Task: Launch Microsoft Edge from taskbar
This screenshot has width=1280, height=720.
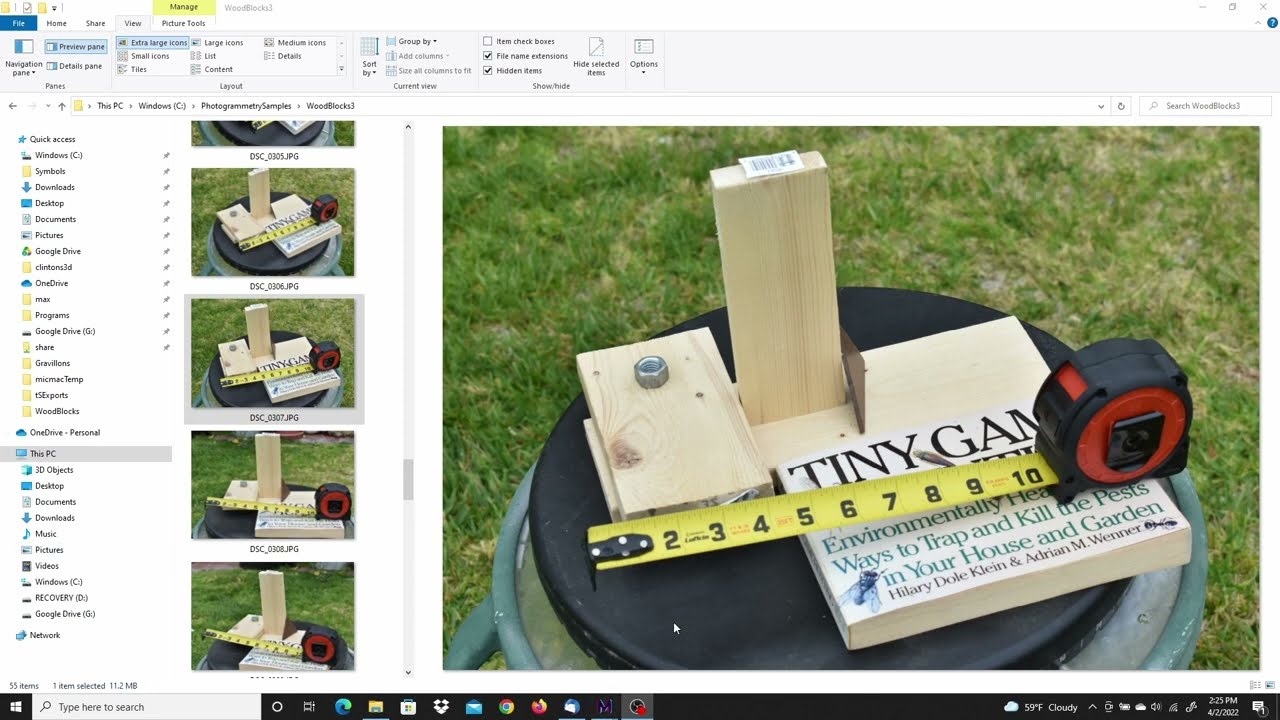Action: coord(343,707)
